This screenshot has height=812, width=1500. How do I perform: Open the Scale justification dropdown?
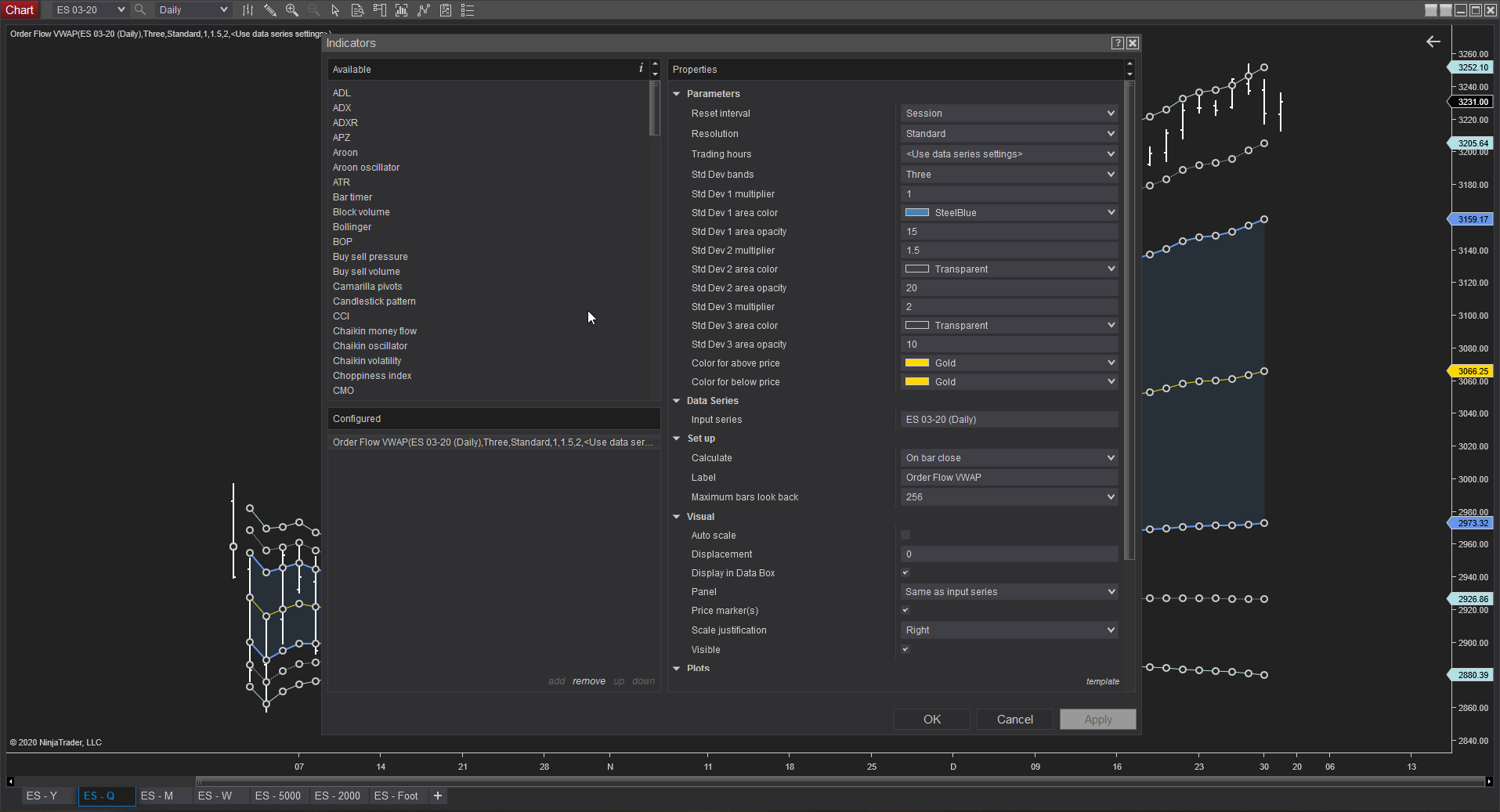click(x=1009, y=630)
